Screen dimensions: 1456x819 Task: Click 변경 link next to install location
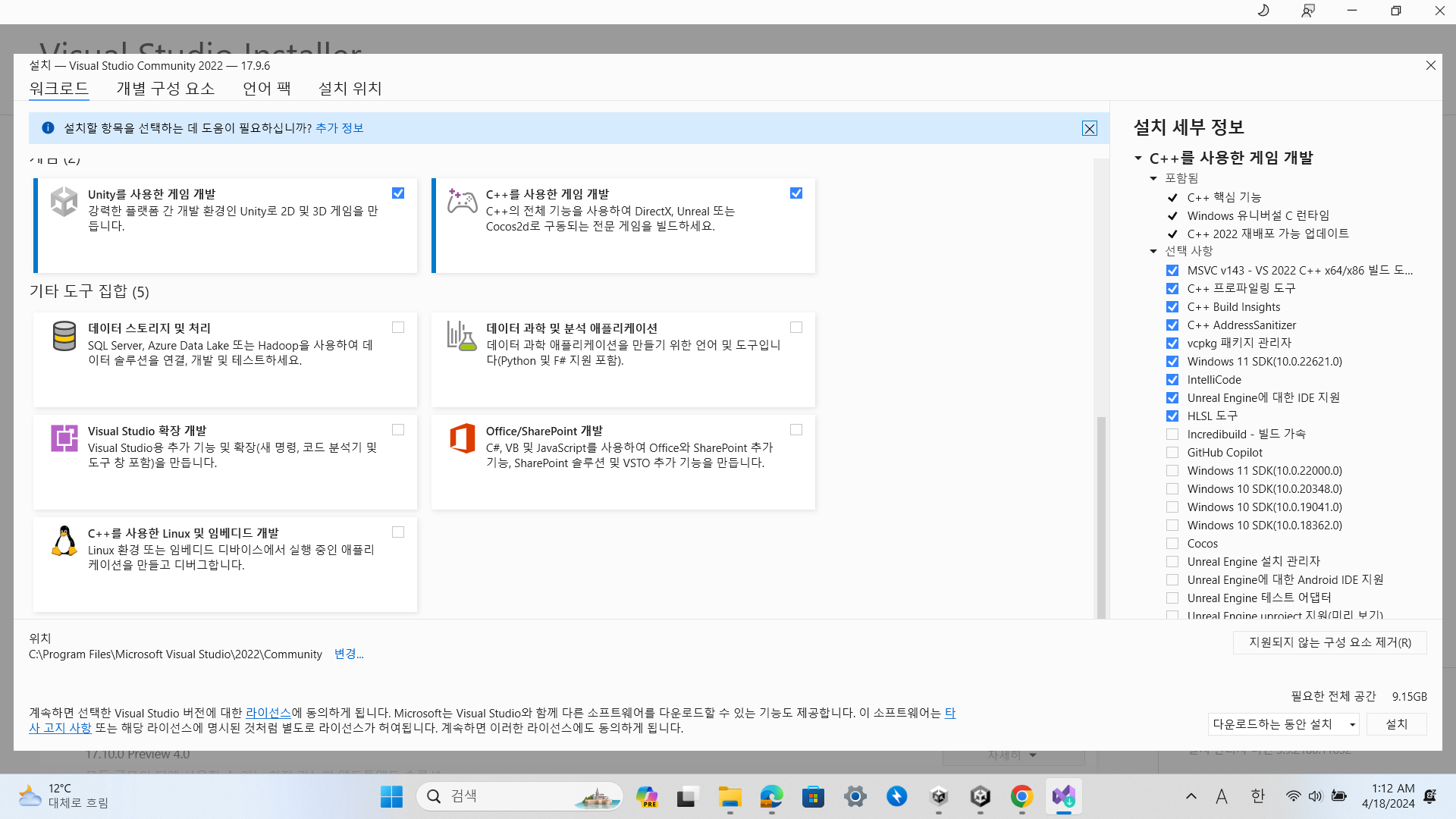[349, 654]
